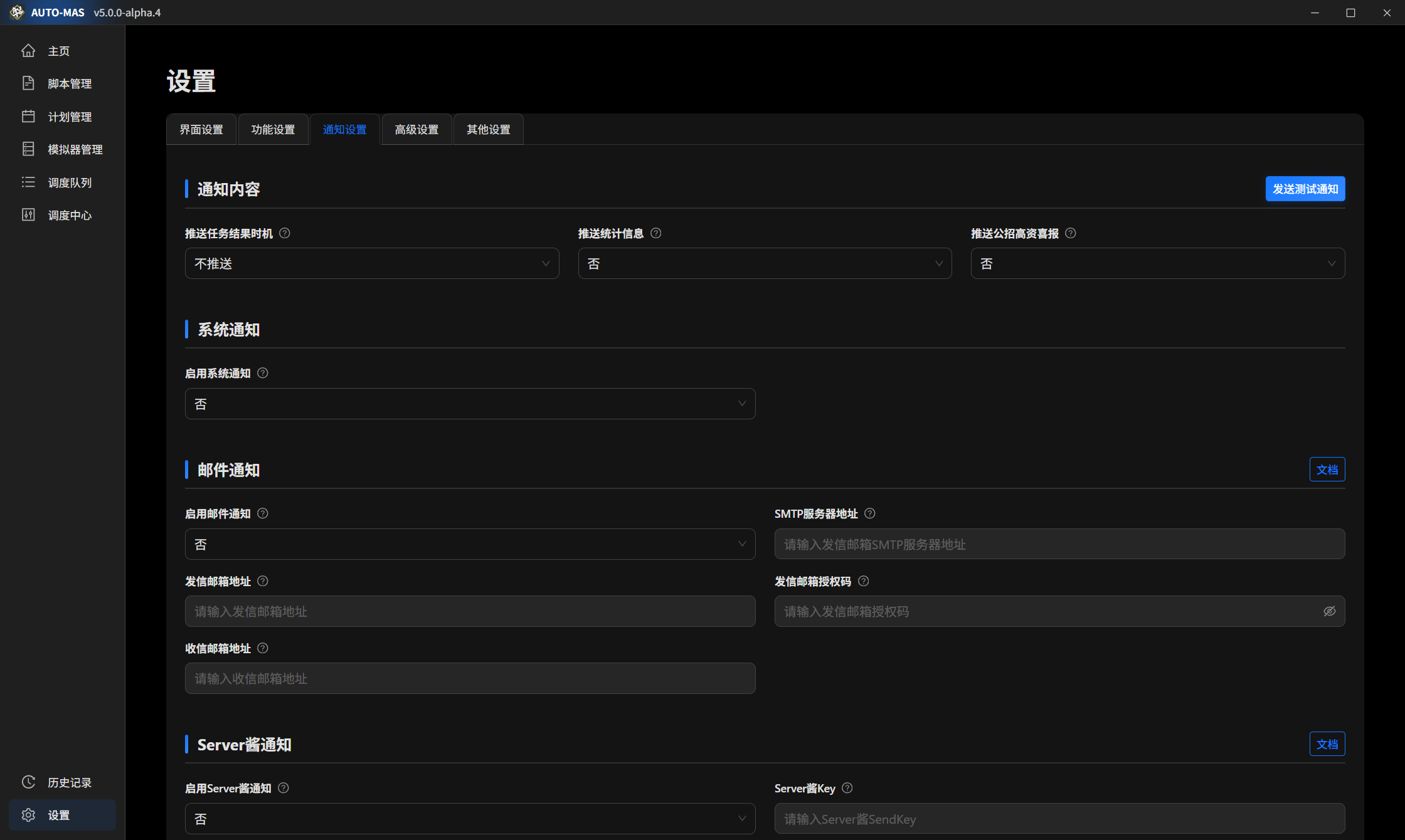Open the 主页 home icon in sidebar
This screenshot has width=1405, height=840.
tap(28, 51)
